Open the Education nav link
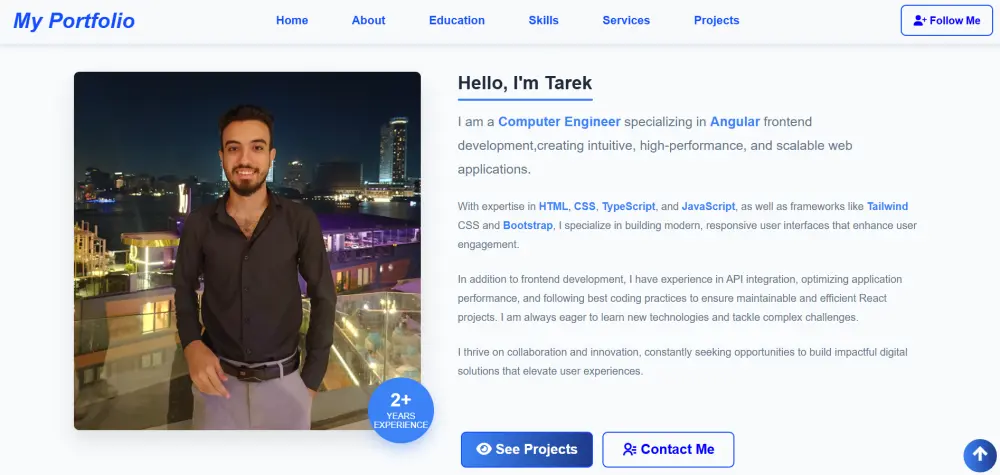The image size is (1000, 475). pos(457,20)
